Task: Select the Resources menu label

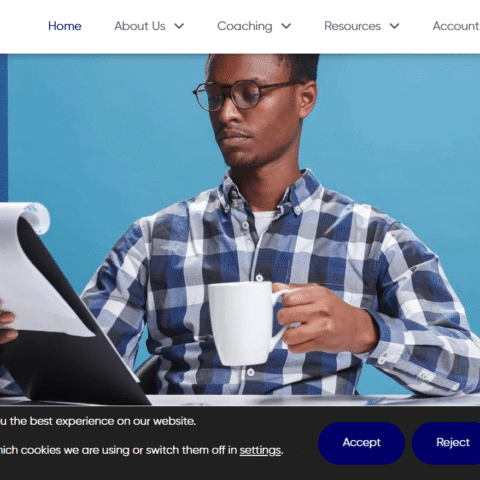Action: point(352,26)
